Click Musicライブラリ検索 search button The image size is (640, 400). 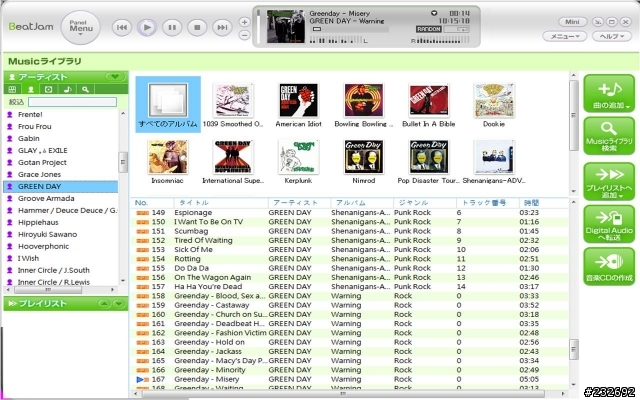pyautogui.click(x=609, y=136)
